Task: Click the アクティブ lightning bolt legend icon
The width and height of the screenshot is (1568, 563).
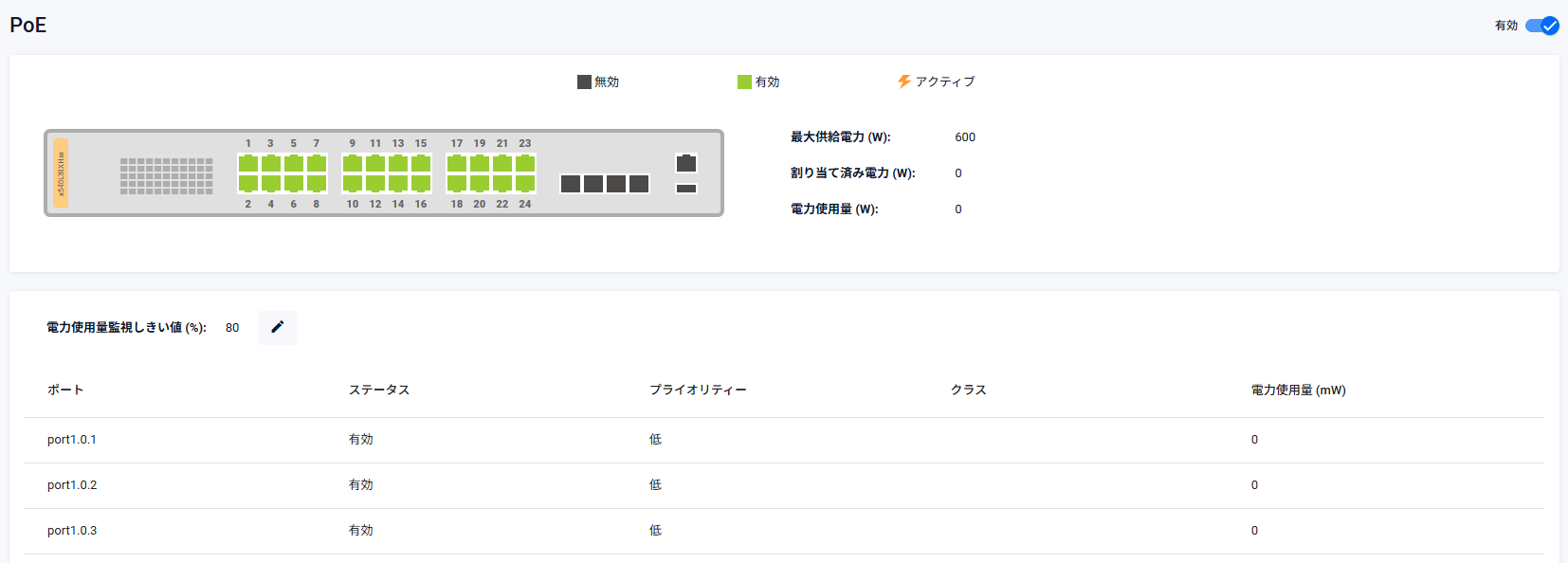Action: coord(904,82)
